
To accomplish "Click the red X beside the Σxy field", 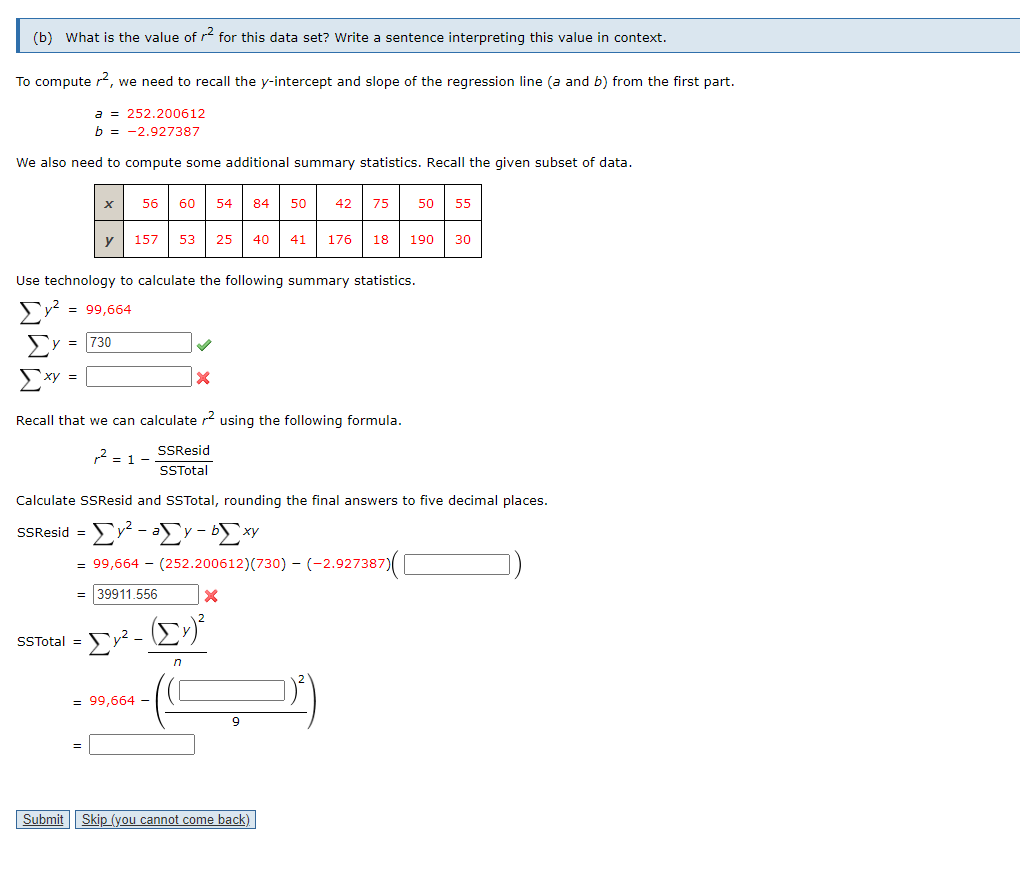I will point(204,378).
